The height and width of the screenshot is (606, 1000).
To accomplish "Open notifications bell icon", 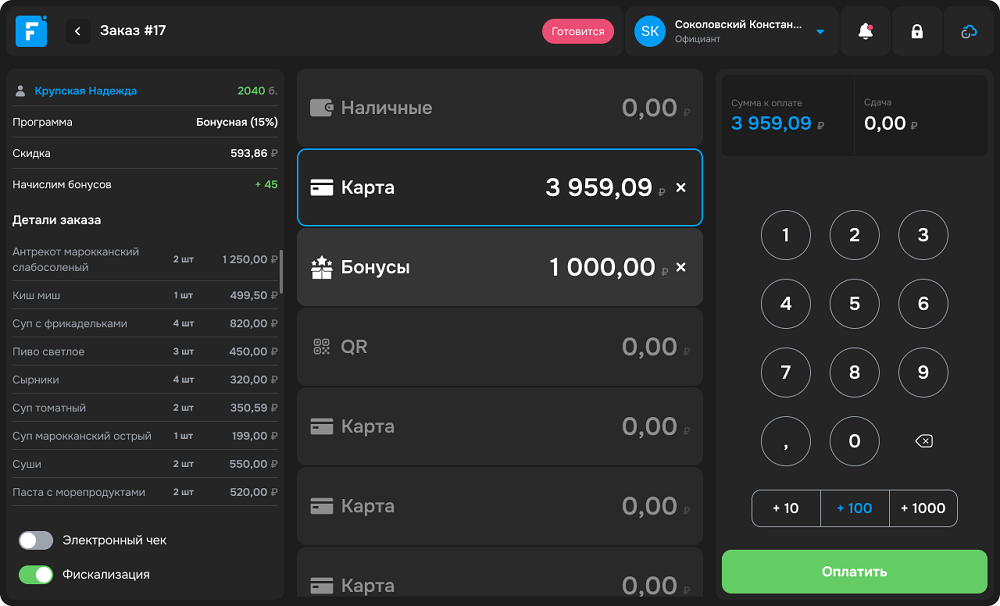I will (866, 31).
